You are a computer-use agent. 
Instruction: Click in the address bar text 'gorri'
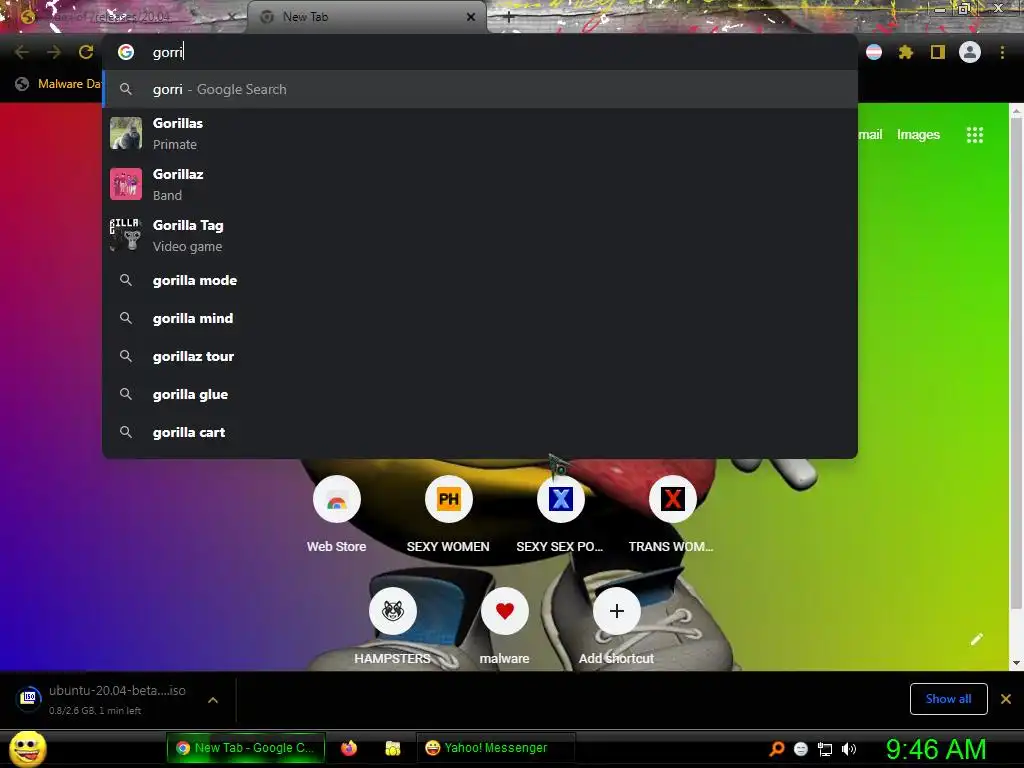click(168, 52)
